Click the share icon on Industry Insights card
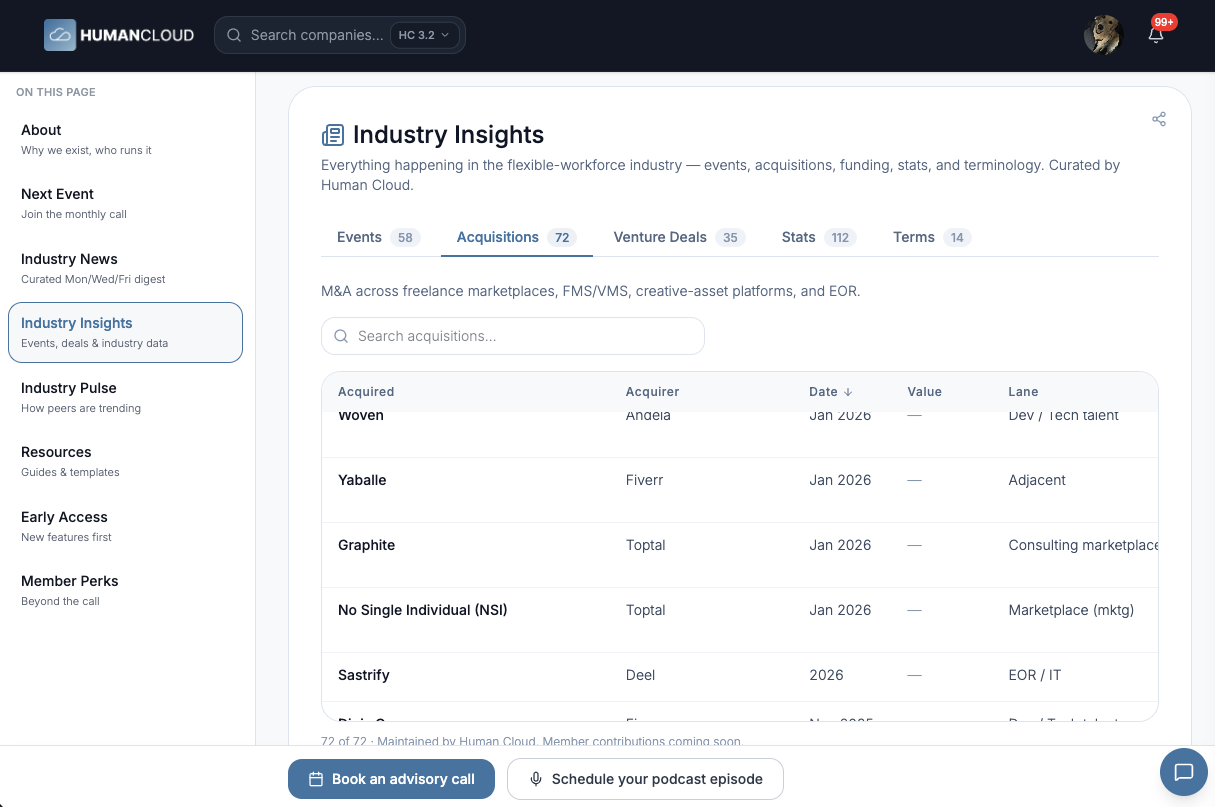1215x807 pixels. click(1159, 119)
